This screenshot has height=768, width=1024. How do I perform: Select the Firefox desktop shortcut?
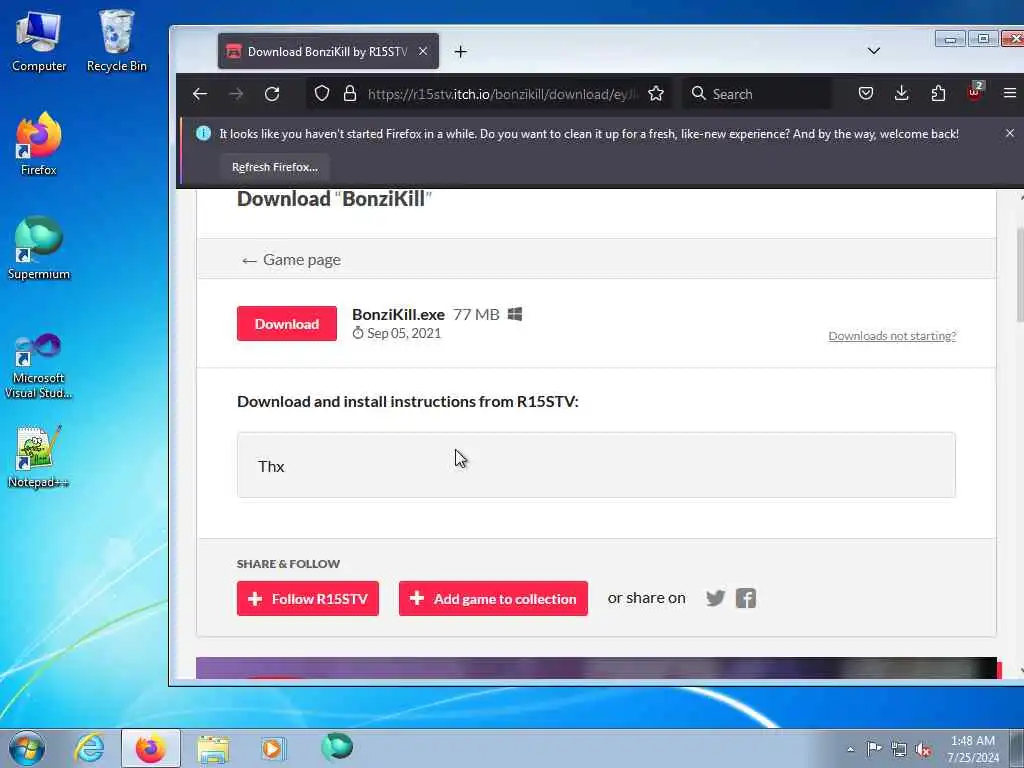point(39,145)
